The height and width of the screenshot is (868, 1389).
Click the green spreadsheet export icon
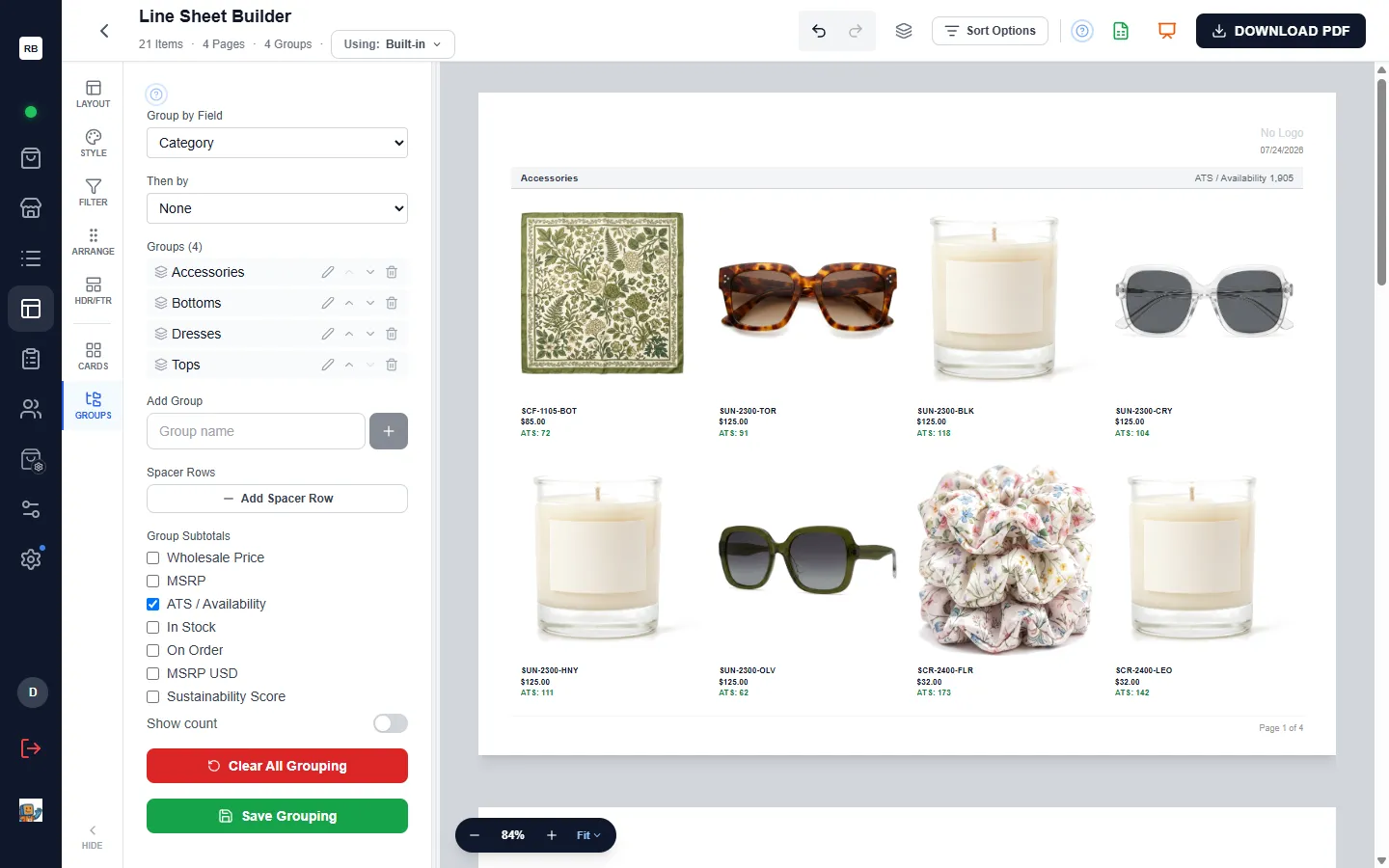click(1121, 31)
